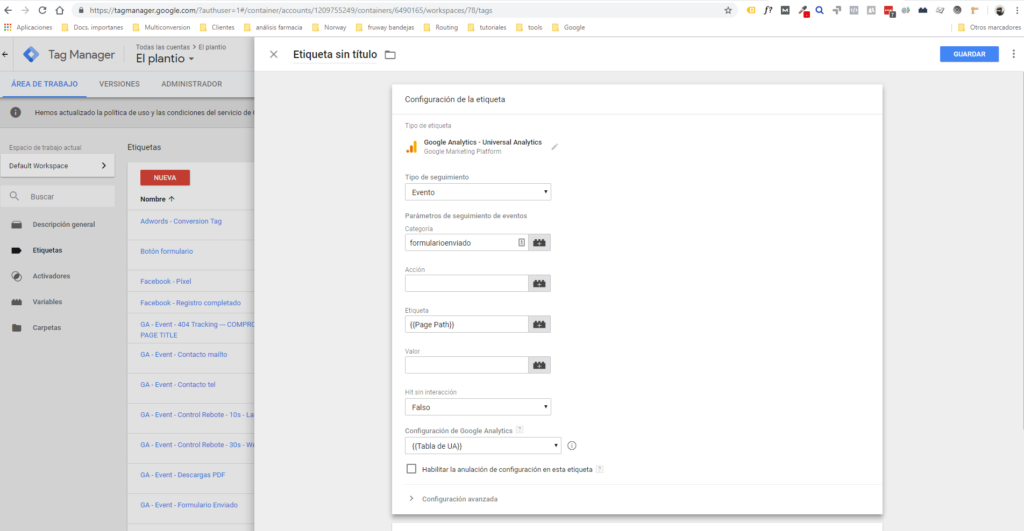
Task: Switch to the VERSIONES tab
Action: tap(120, 84)
